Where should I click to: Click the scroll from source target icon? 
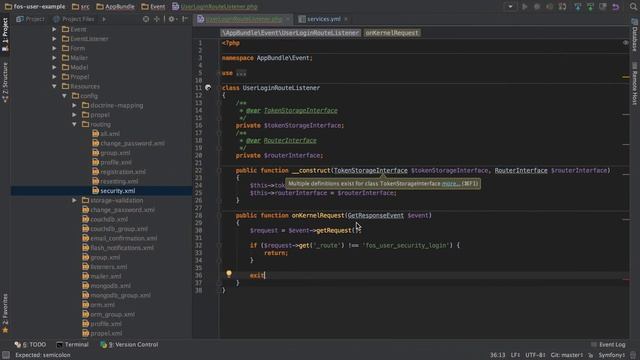(146, 19)
